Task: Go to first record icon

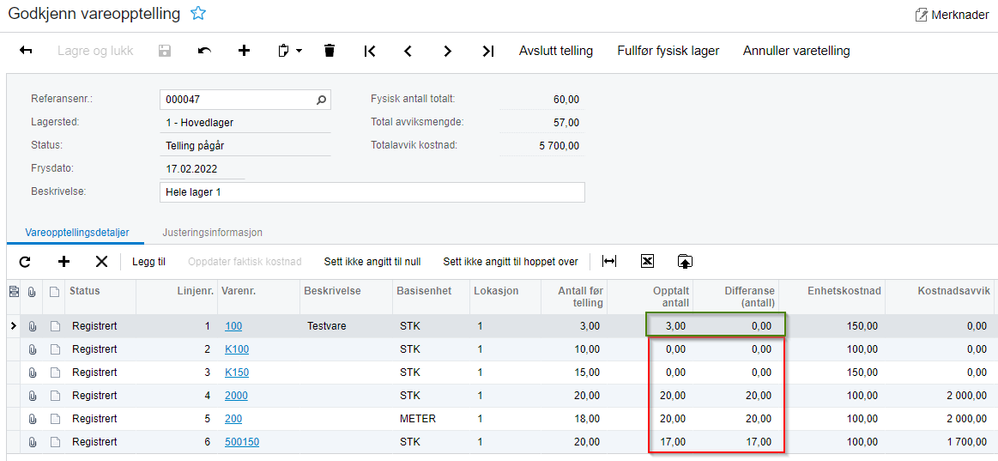Action: (x=370, y=51)
